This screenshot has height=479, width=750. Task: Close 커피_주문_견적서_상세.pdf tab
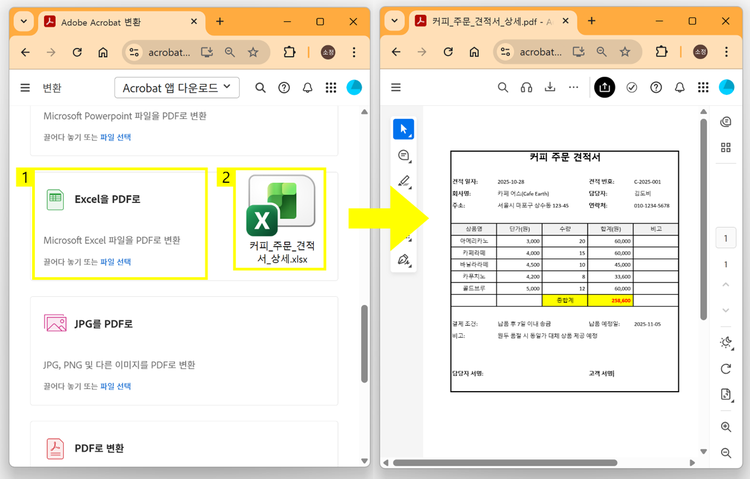(x=565, y=21)
